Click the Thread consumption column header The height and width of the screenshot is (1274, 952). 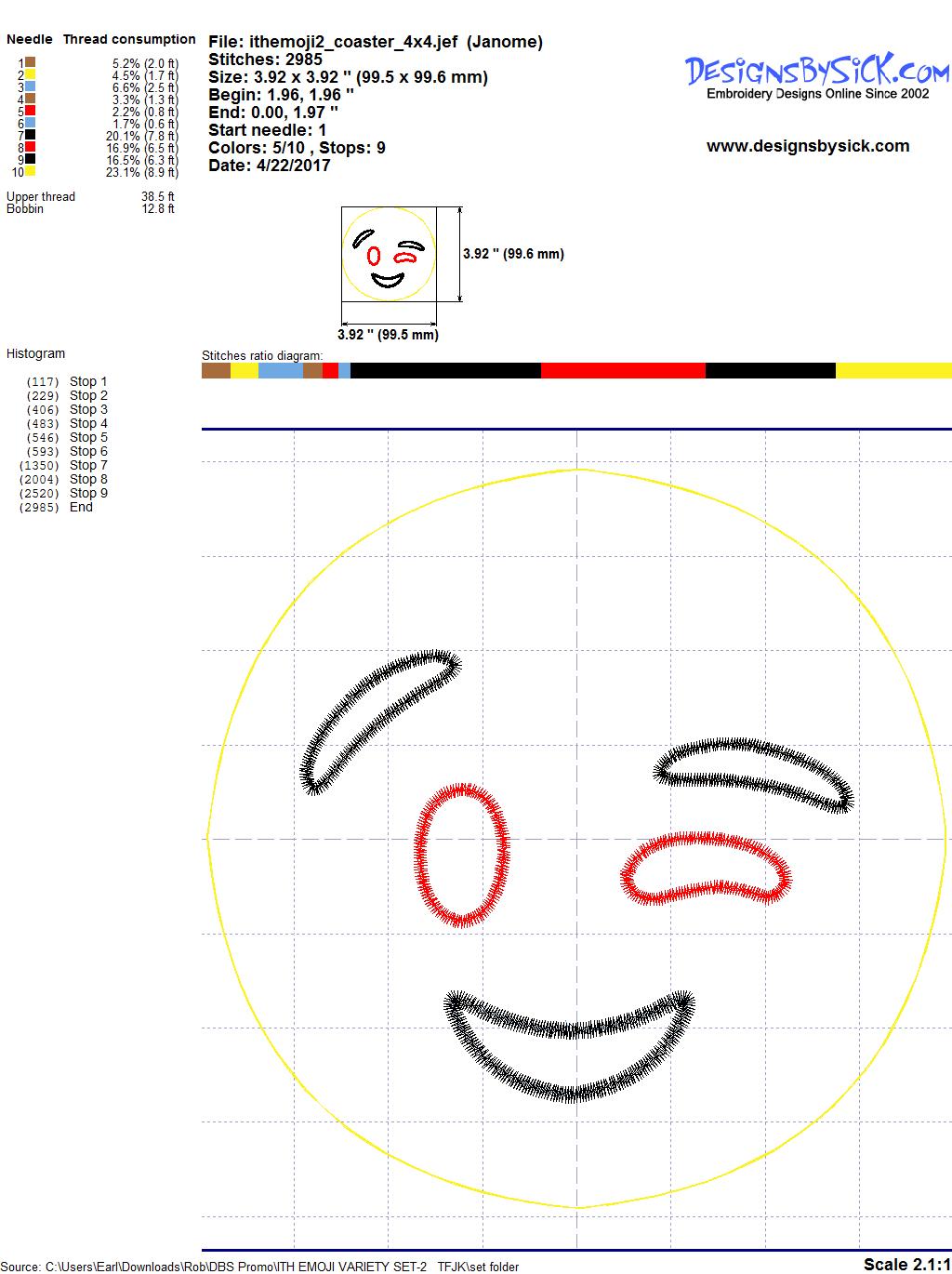[x=129, y=39]
